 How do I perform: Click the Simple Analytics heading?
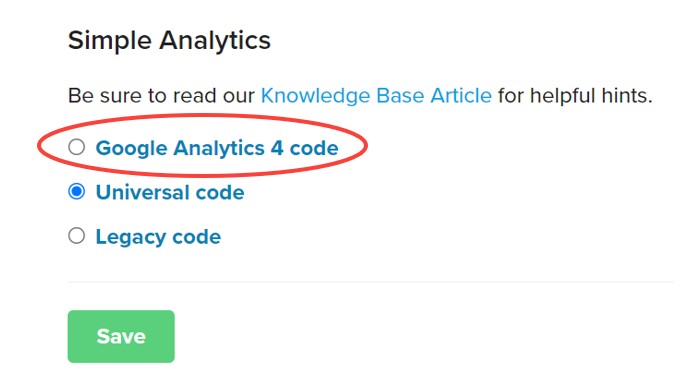click(x=170, y=41)
